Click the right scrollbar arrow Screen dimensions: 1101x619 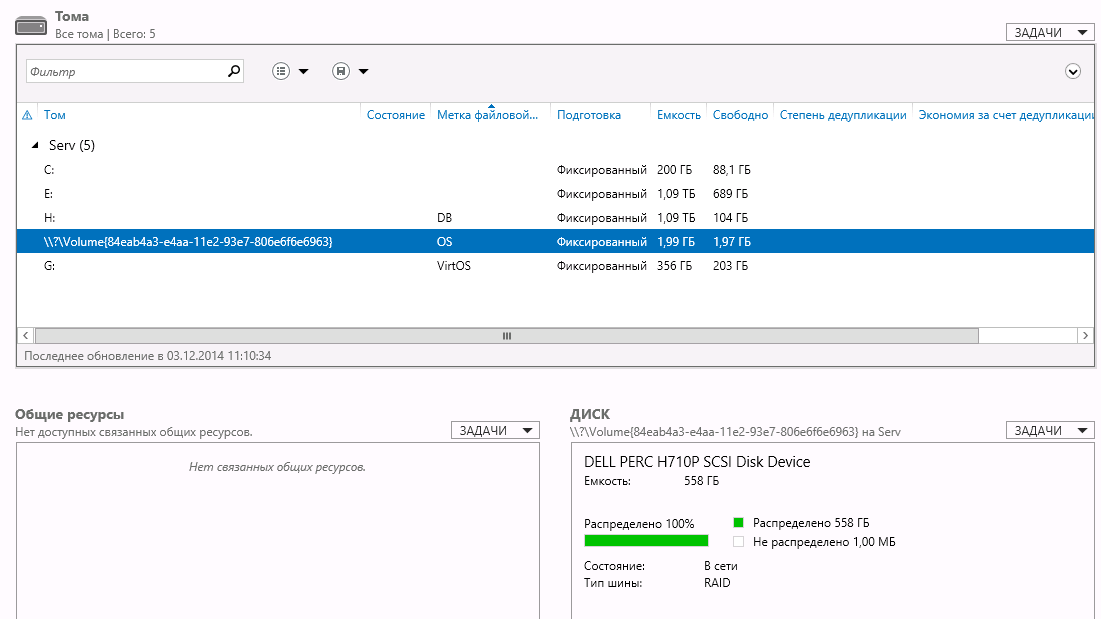1086,335
